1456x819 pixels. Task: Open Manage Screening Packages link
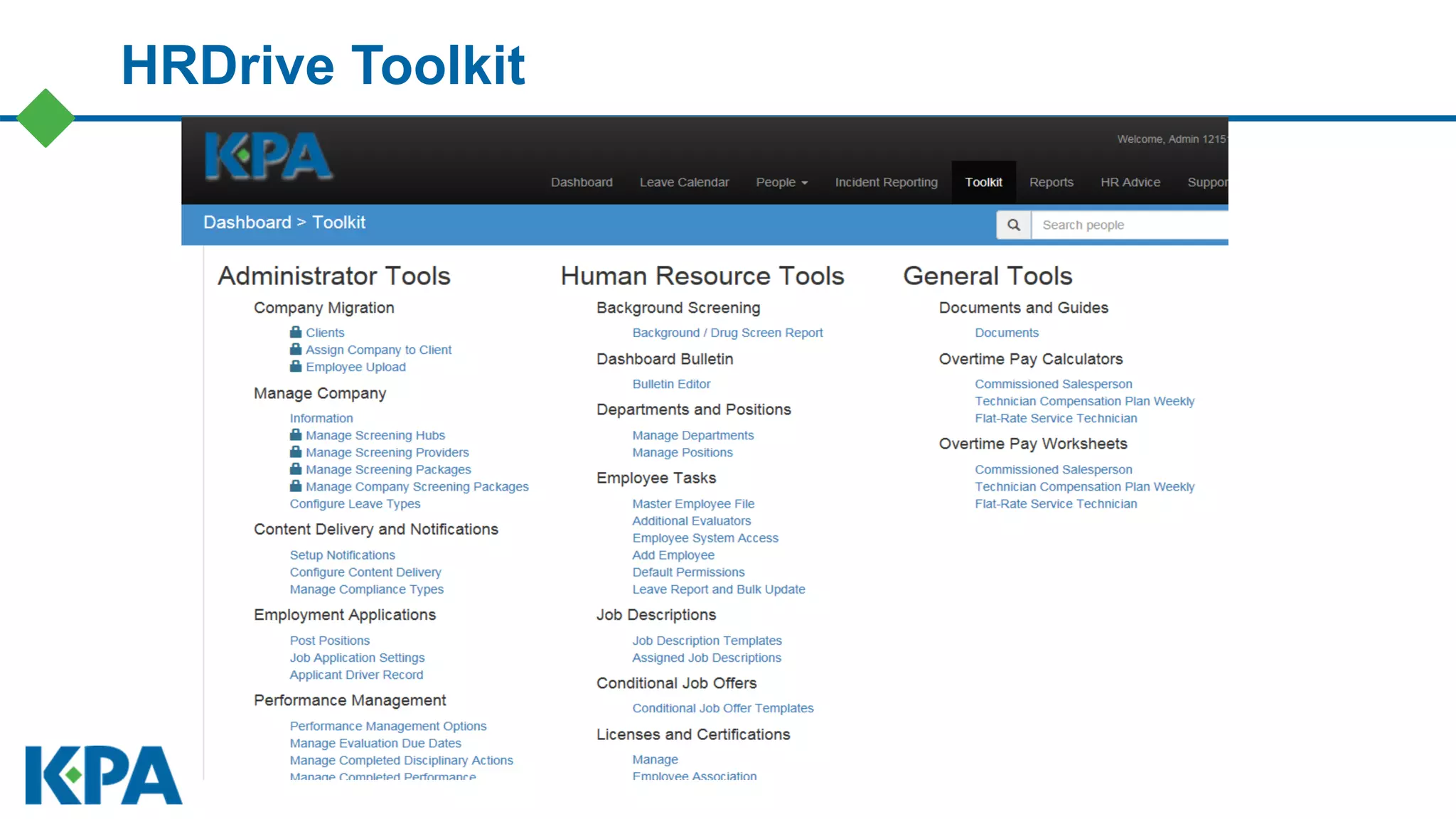pos(388,469)
